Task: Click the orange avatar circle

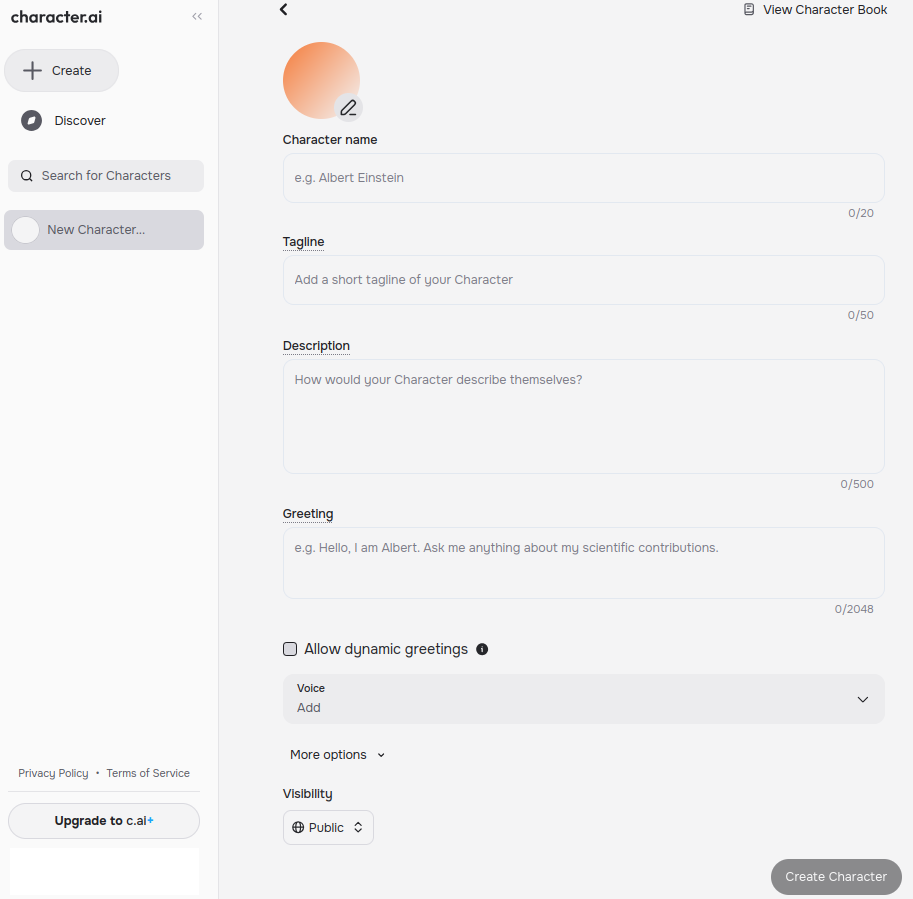Action: (317, 76)
